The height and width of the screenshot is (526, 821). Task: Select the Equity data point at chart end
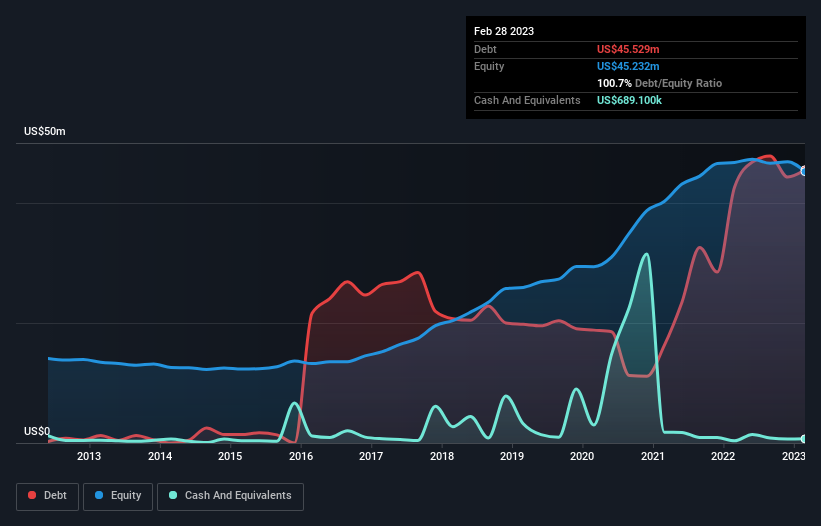coord(804,171)
